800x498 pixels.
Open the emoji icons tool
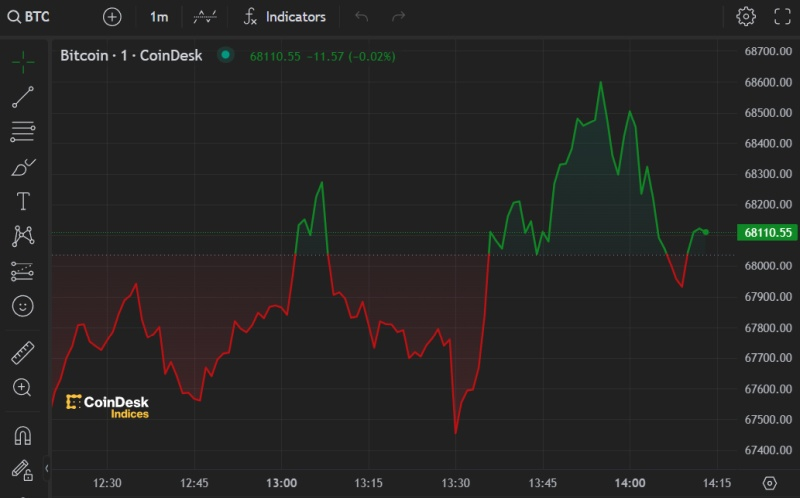point(22,305)
